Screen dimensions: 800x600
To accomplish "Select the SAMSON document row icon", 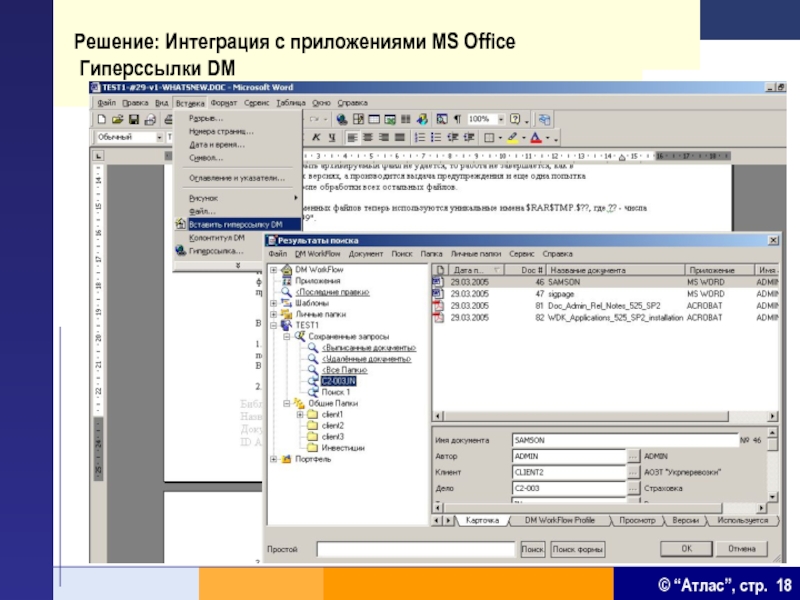I will tap(437, 283).
